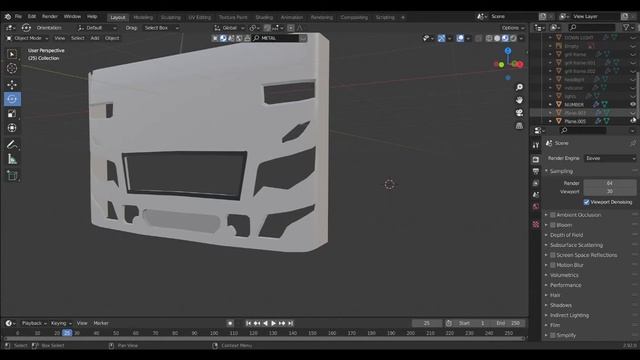Select wireframe viewport shading

coord(489,38)
